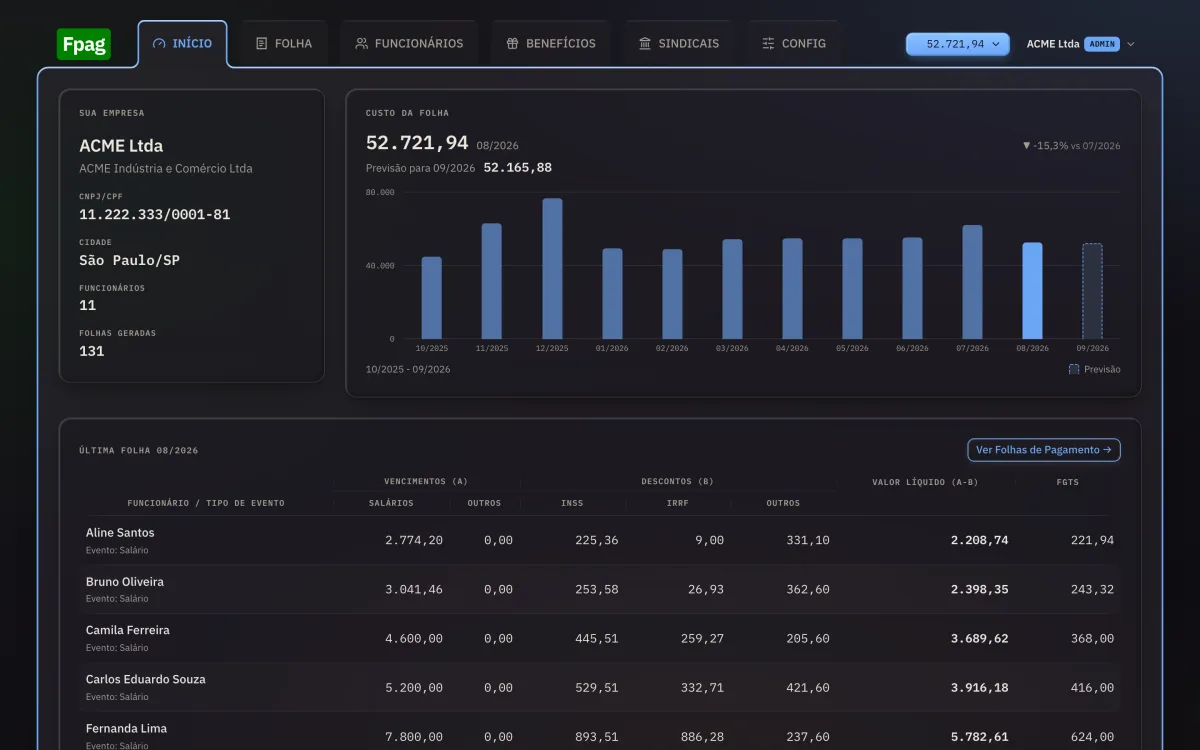Screen dimensions: 1200x750
Task: Click the FGTS column header
Action: [1068, 482]
